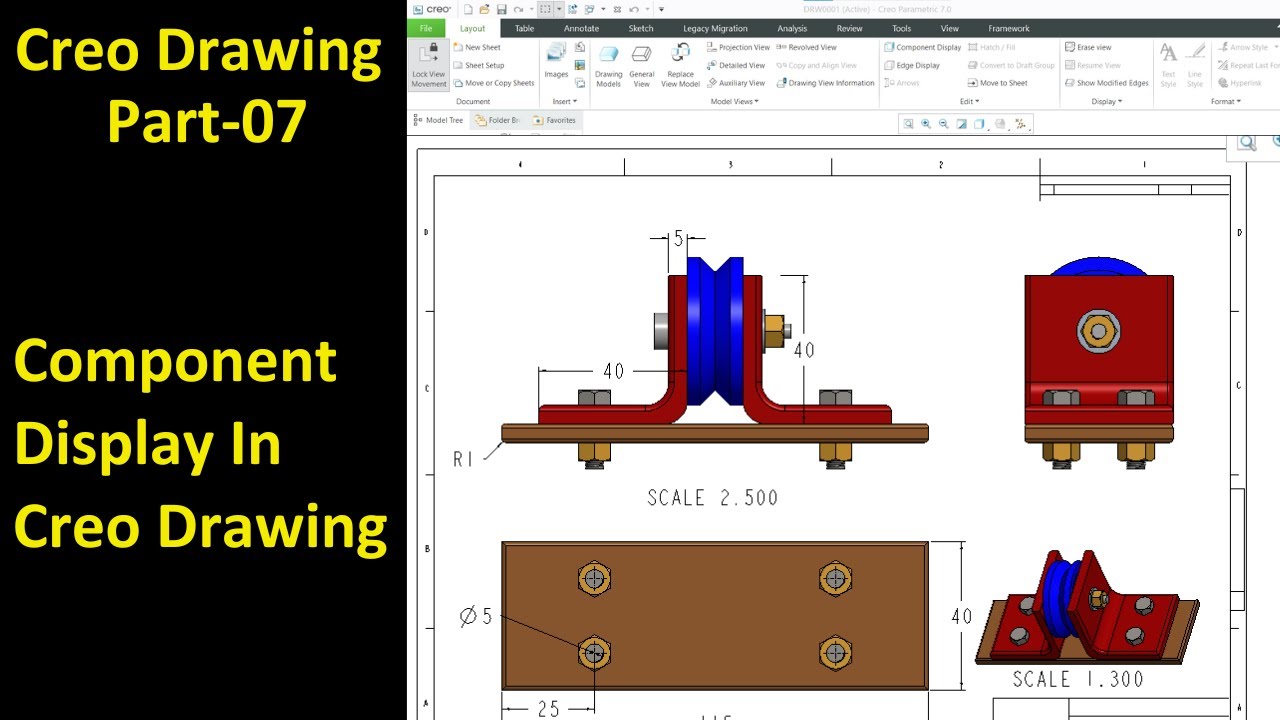Screen dimensions: 1280x720
Task: Add a Revolved View
Action: [806, 47]
